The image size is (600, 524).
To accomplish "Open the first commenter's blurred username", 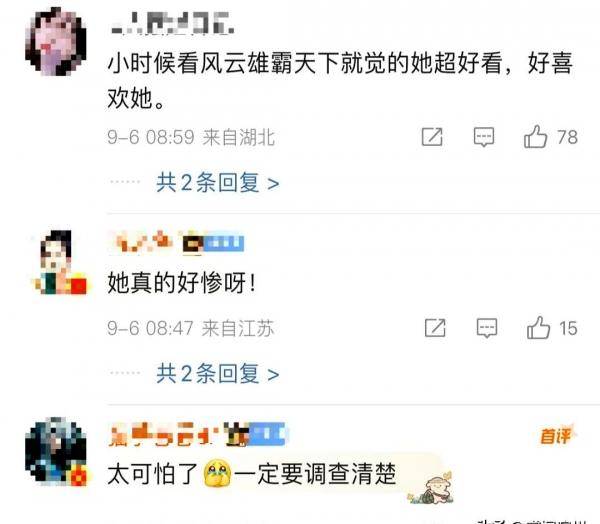I will pos(172,23).
